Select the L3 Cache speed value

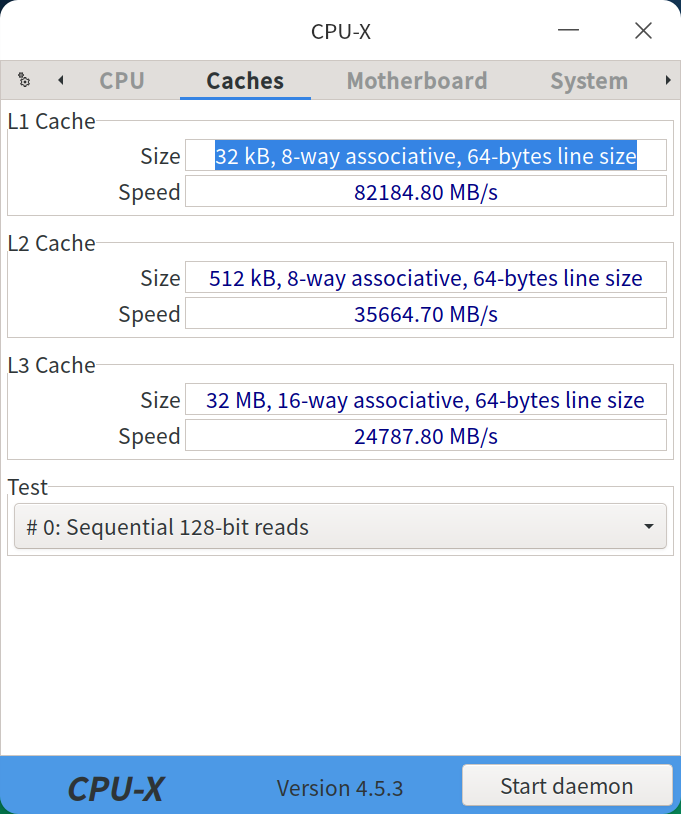[x=426, y=436]
